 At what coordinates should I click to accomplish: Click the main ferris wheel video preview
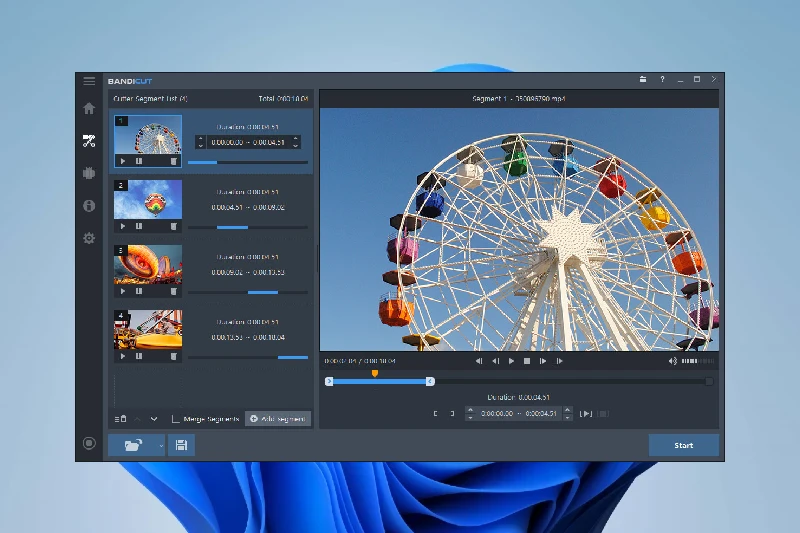(519, 229)
